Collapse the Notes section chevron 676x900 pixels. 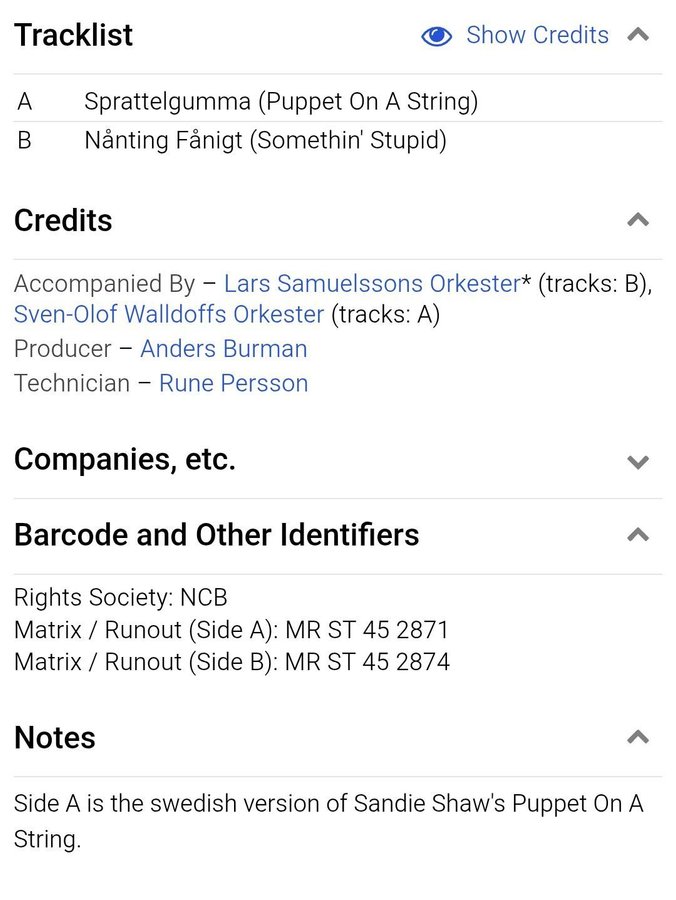[638, 738]
